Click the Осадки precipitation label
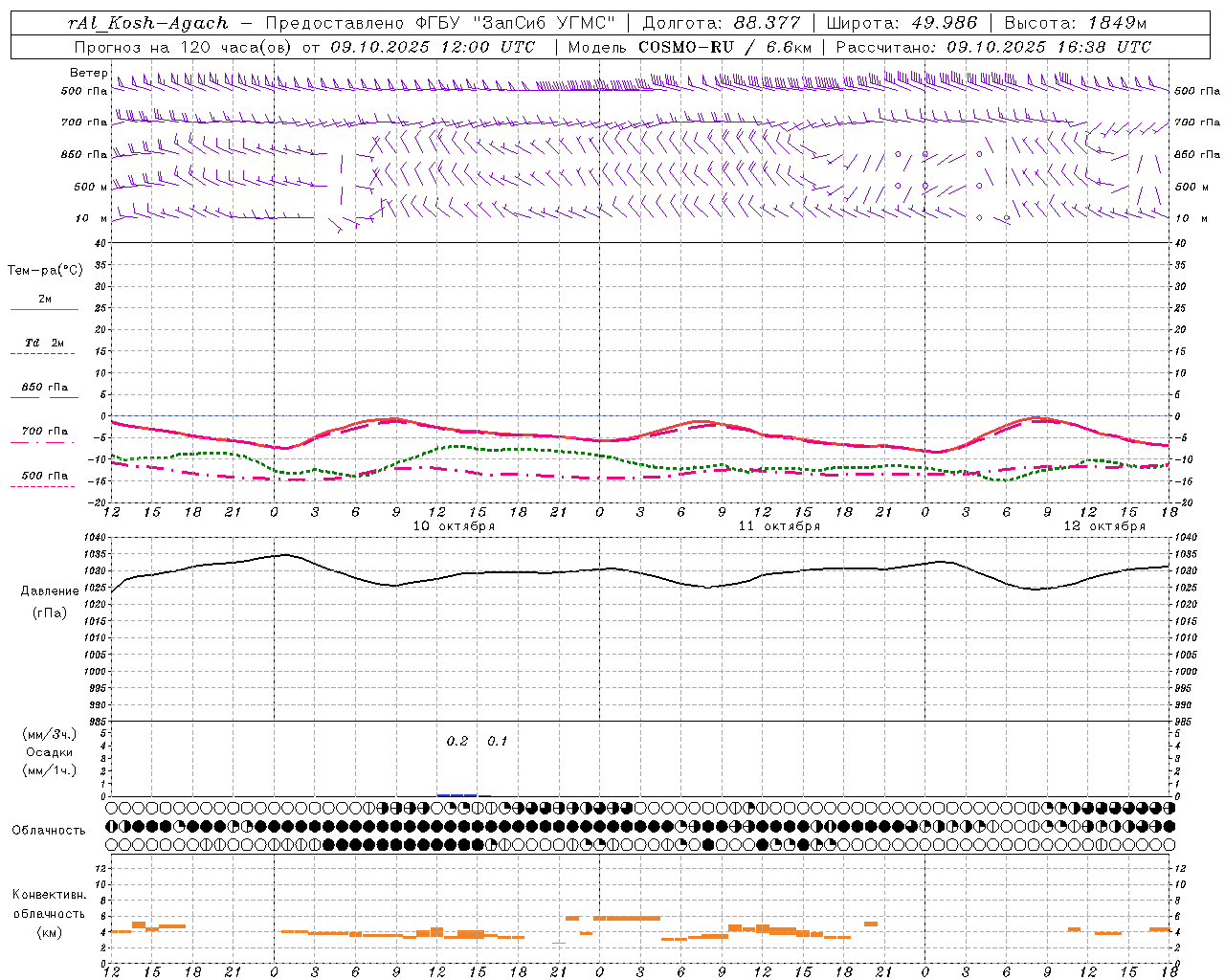The image size is (1225, 980). (x=49, y=752)
